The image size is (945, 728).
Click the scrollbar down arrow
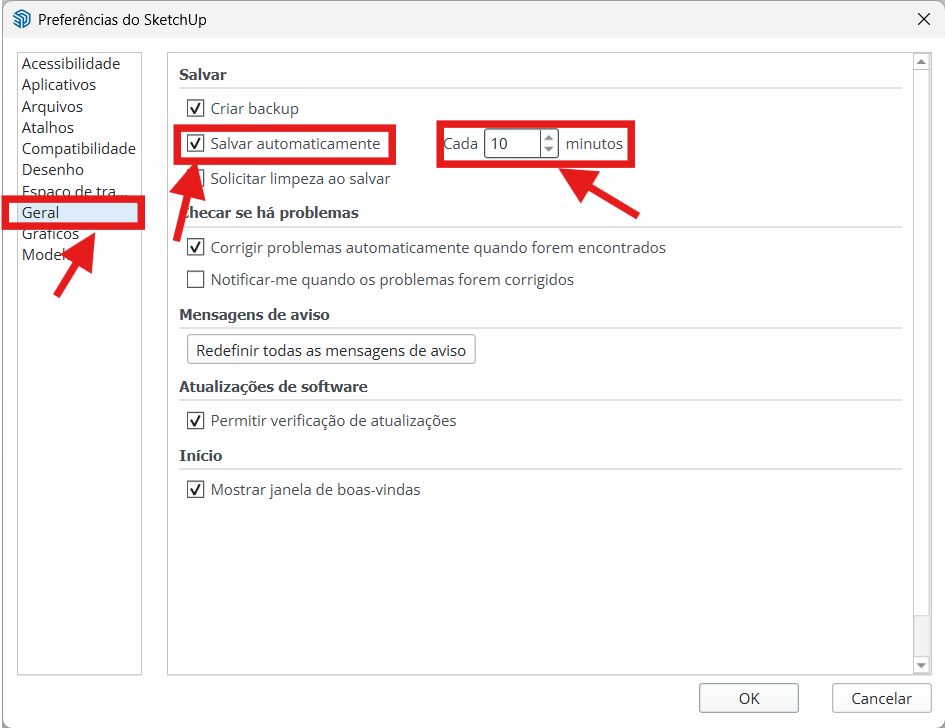coord(921,665)
